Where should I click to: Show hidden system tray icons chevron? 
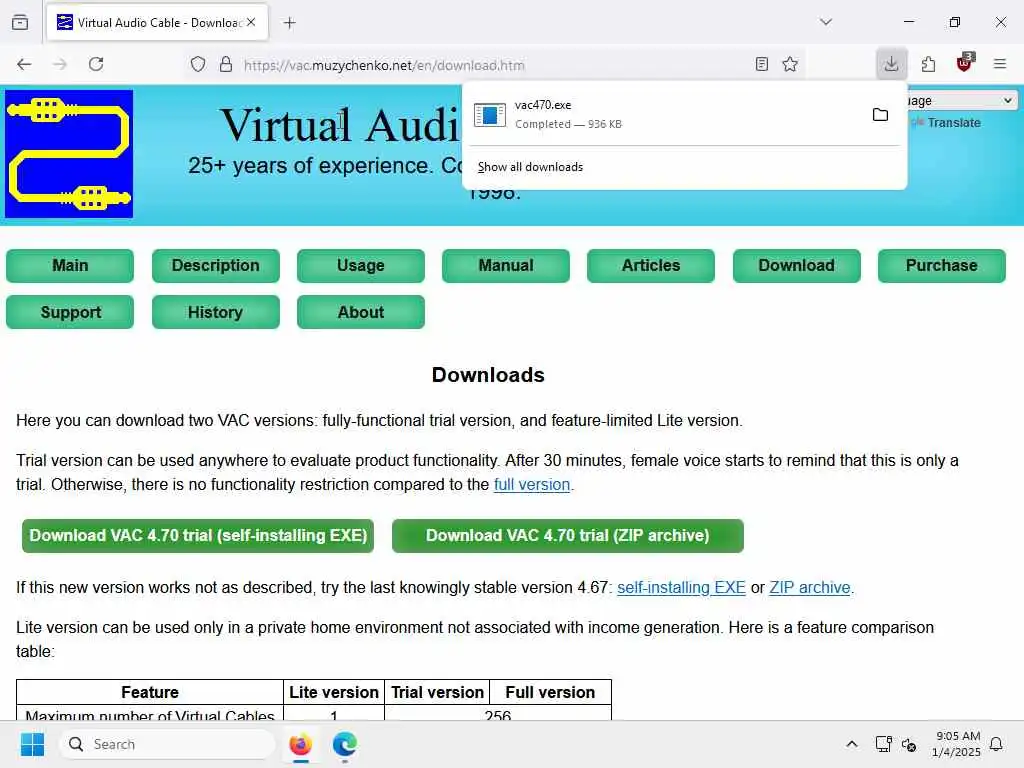852,744
